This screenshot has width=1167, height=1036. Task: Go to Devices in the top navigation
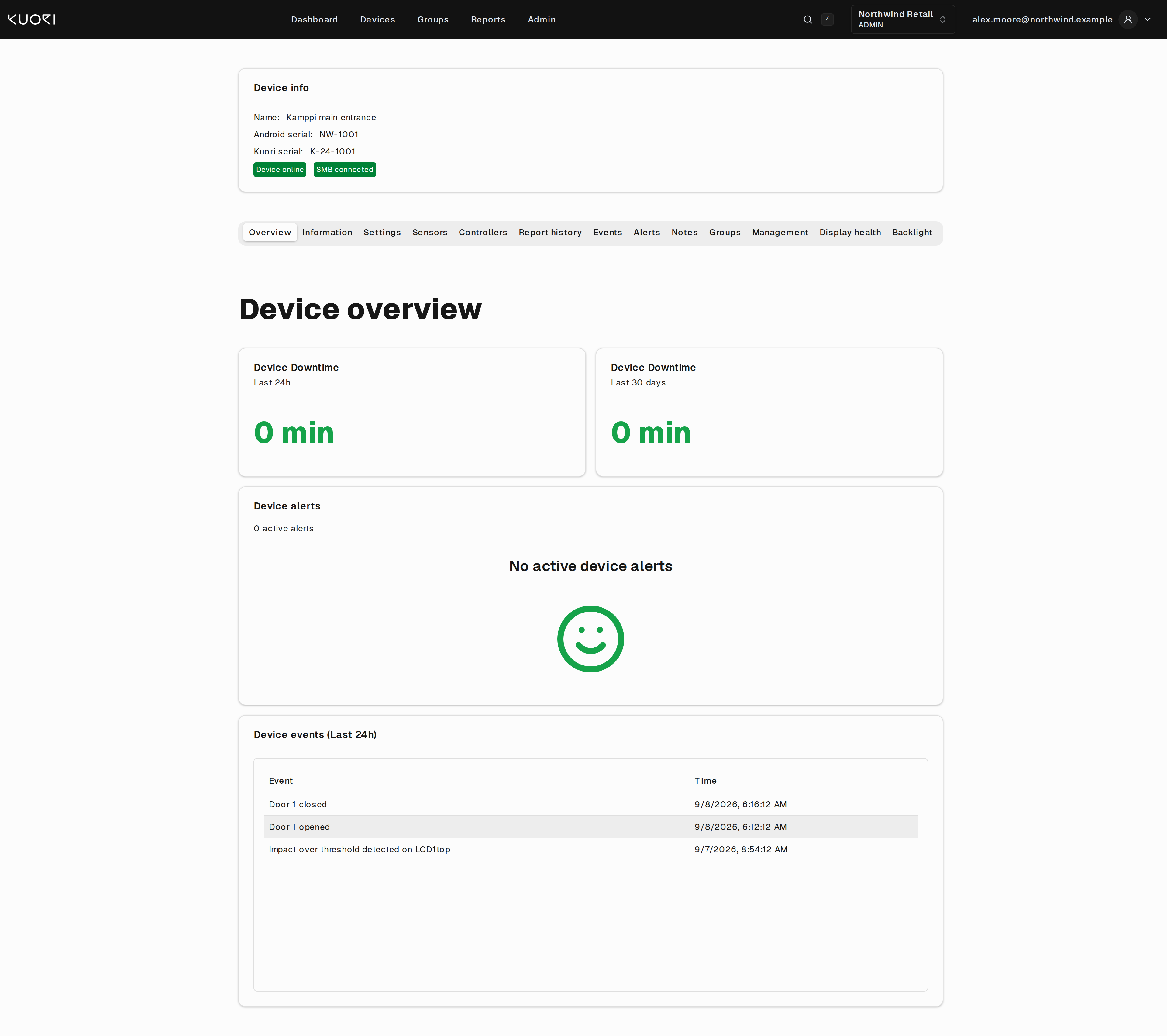coord(377,19)
